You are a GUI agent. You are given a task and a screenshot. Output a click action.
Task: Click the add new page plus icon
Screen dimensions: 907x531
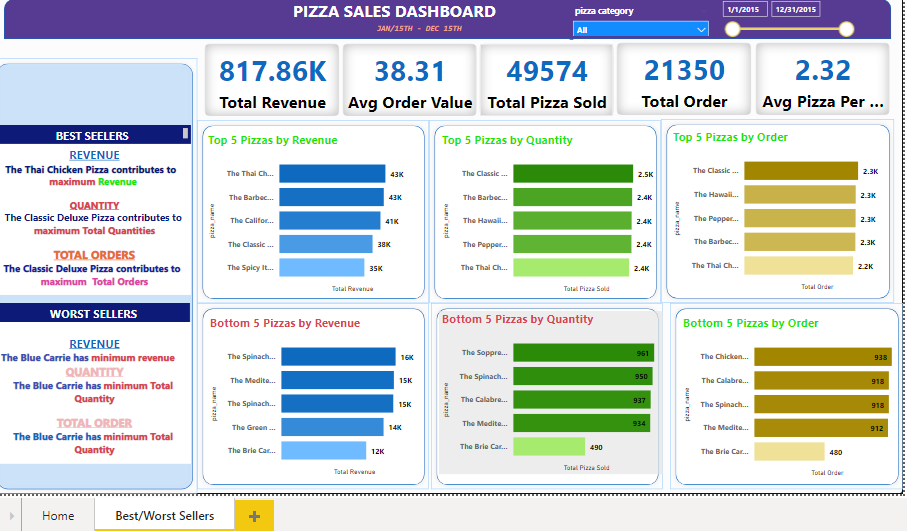254,516
